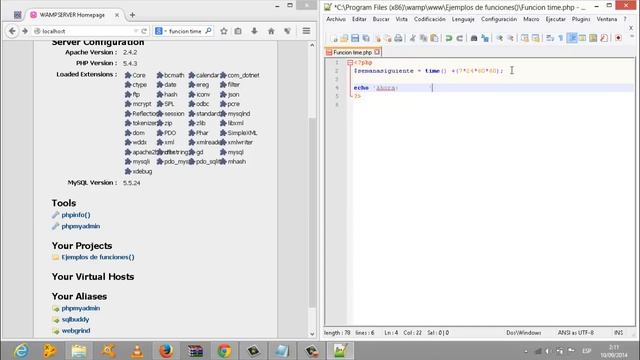Open the Ejecutar menu
640x360 pixels.
(x=556, y=19)
